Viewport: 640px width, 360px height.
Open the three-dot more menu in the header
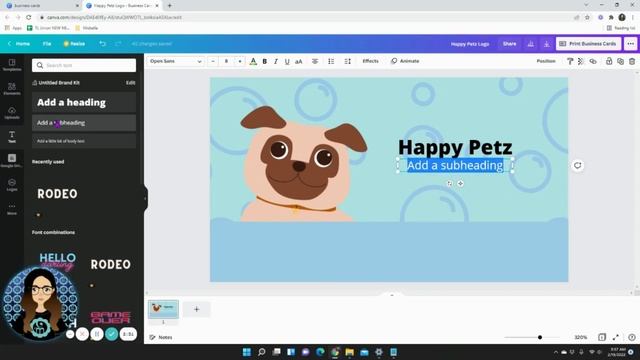(631, 44)
